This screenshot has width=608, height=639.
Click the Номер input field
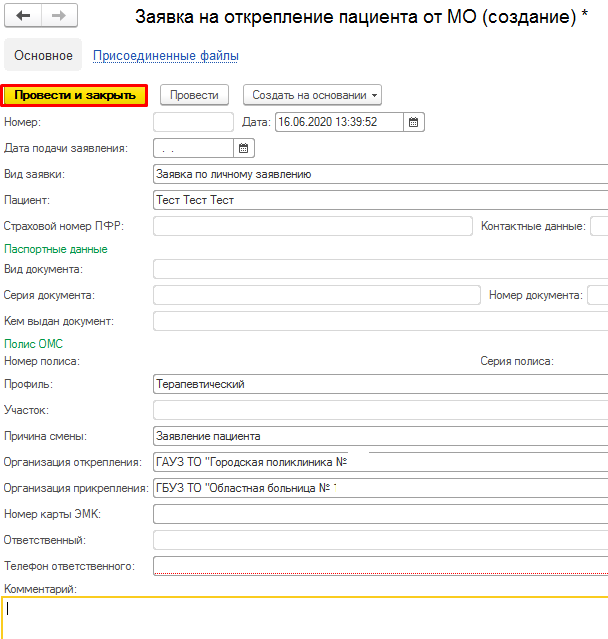tap(193, 122)
